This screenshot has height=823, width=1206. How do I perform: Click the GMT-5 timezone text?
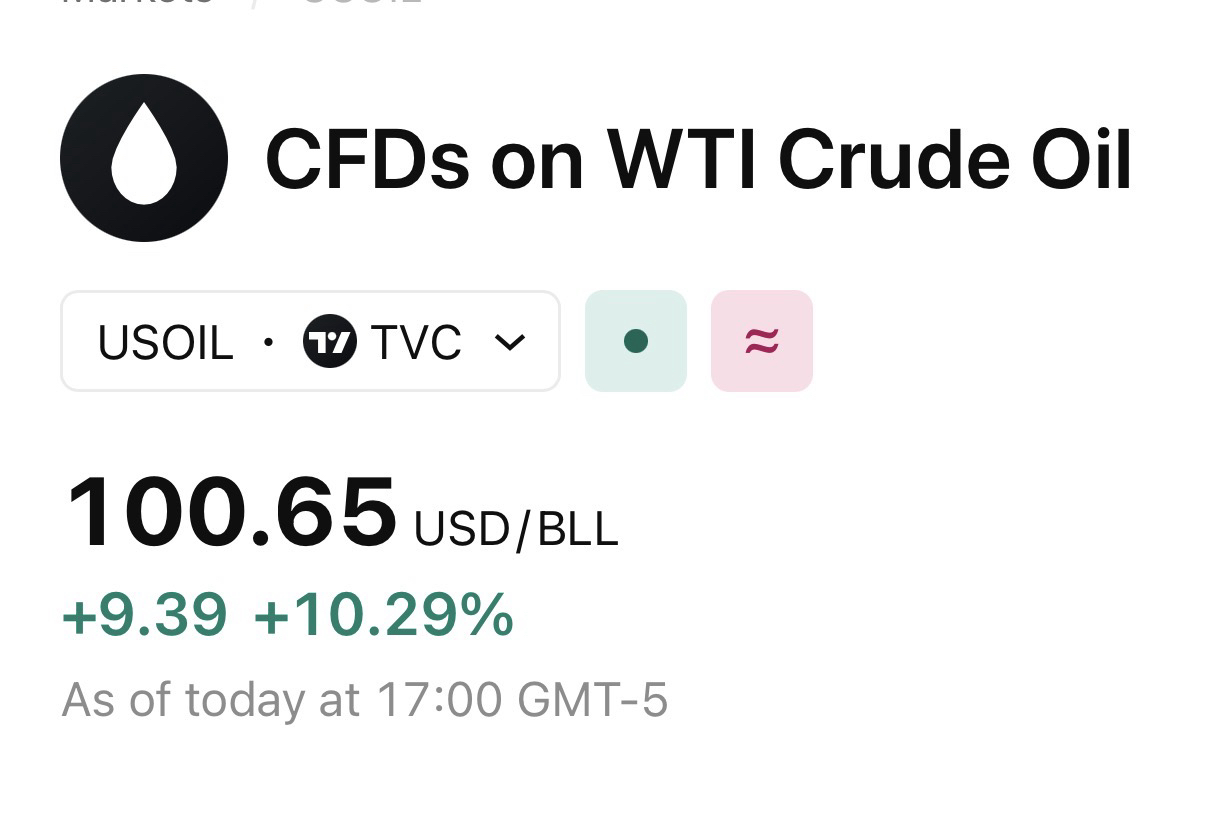click(x=592, y=699)
